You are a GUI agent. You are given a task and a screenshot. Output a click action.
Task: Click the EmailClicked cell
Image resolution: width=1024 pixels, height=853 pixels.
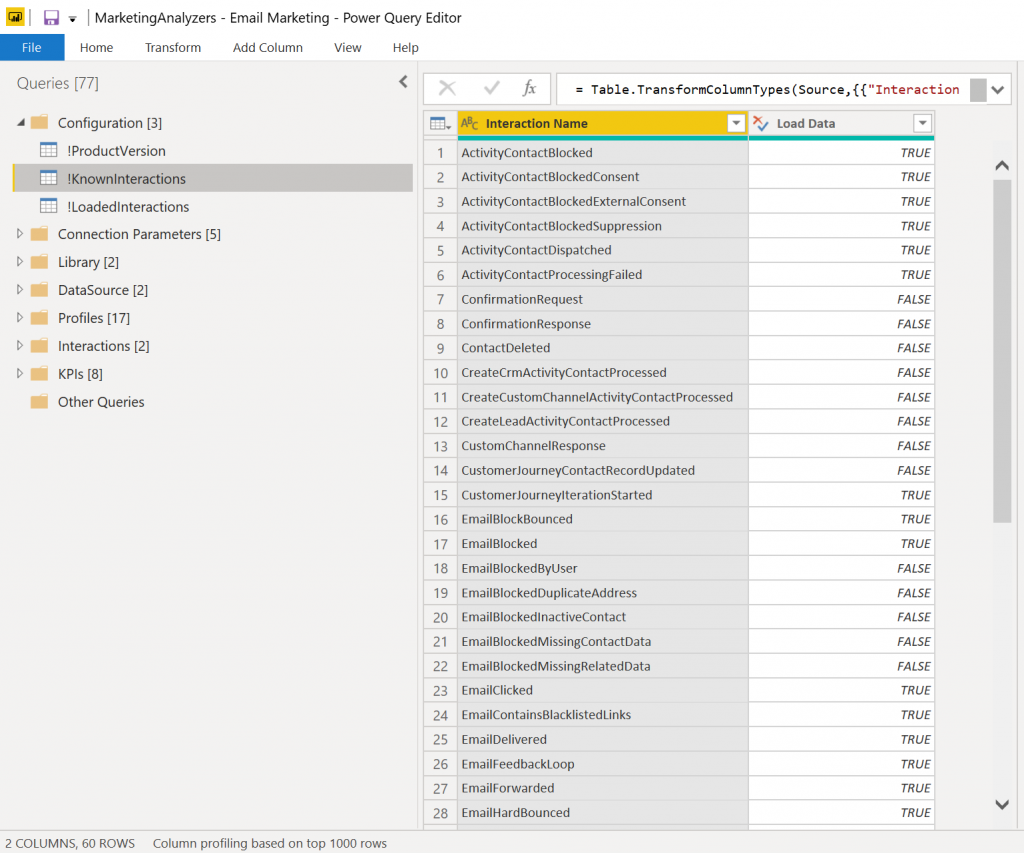[603, 690]
